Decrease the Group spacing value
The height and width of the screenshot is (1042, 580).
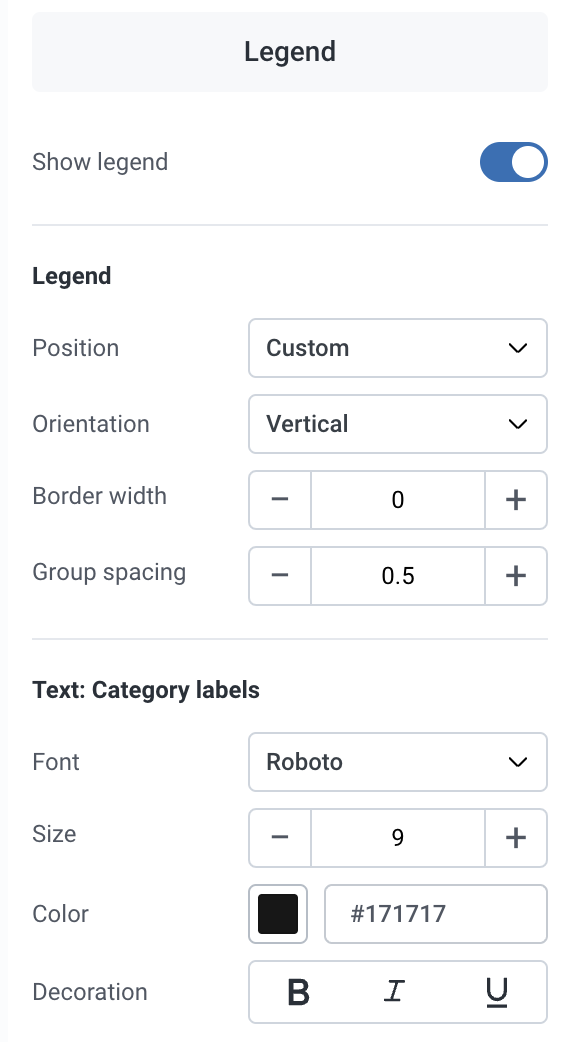click(280, 575)
